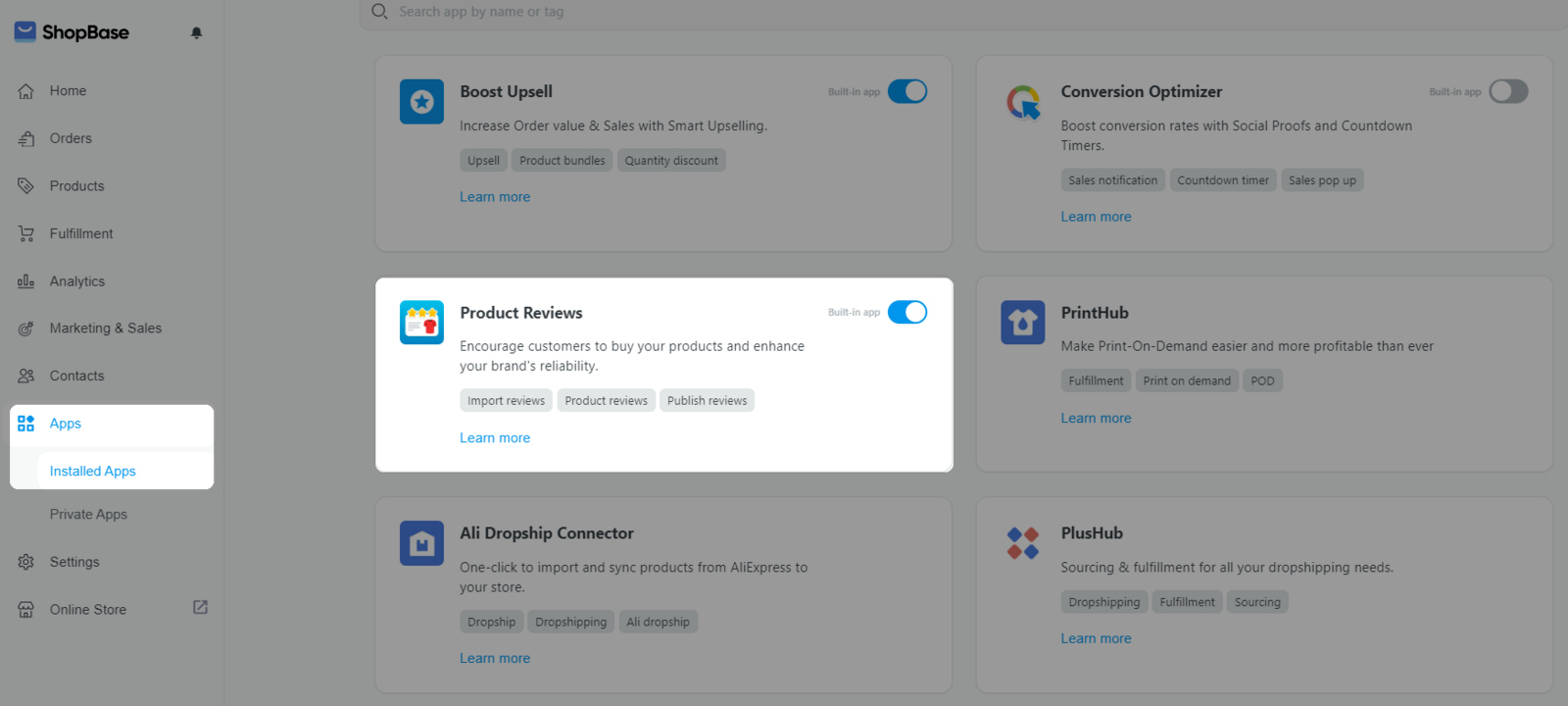Click the Boost Upsell title
The width and height of the screenshot is (1568, 706).
507,92
